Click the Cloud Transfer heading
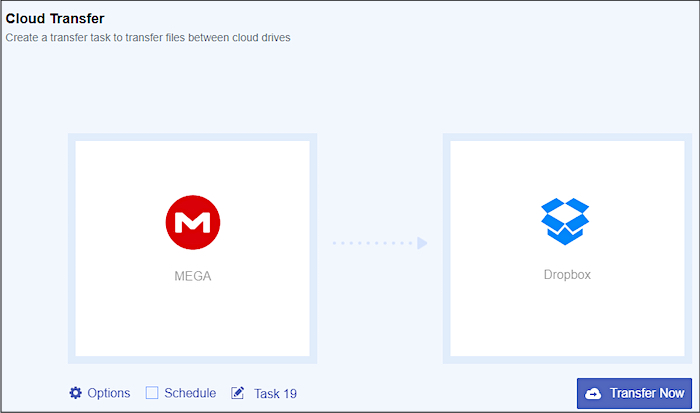Image resolution: width=700 pixels, height=413 pixels. click(x=55, y=18)
